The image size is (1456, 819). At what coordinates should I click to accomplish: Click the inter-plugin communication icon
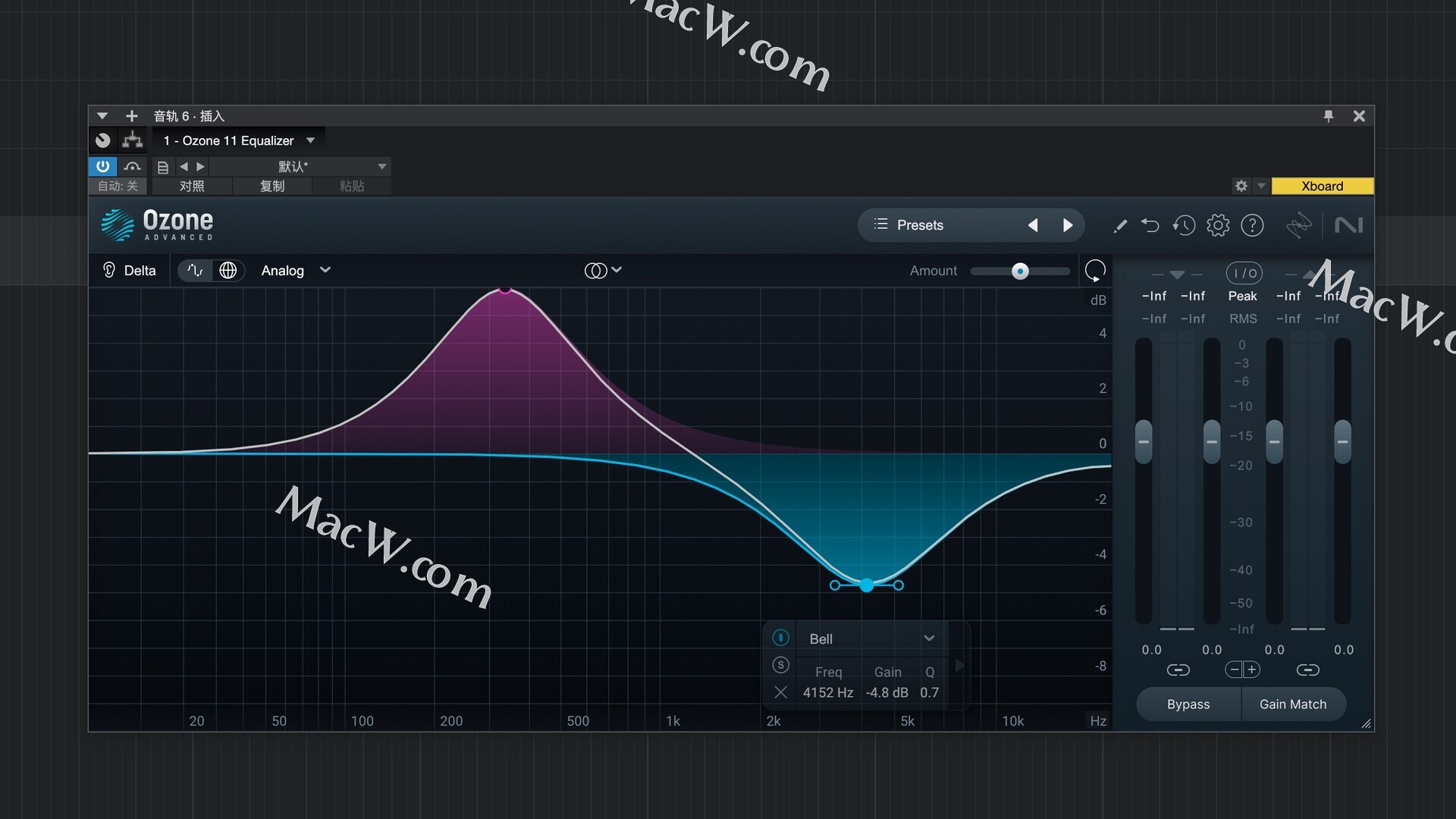(1299, 225)
